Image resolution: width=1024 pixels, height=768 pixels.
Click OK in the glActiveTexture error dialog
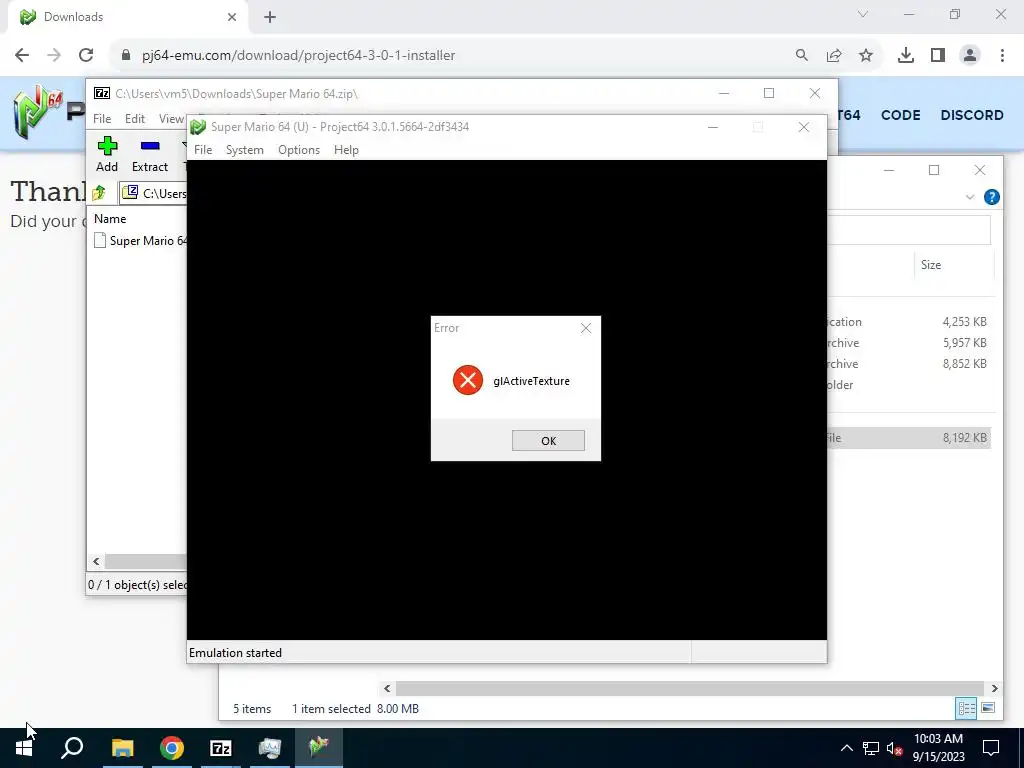coord(548,441)
